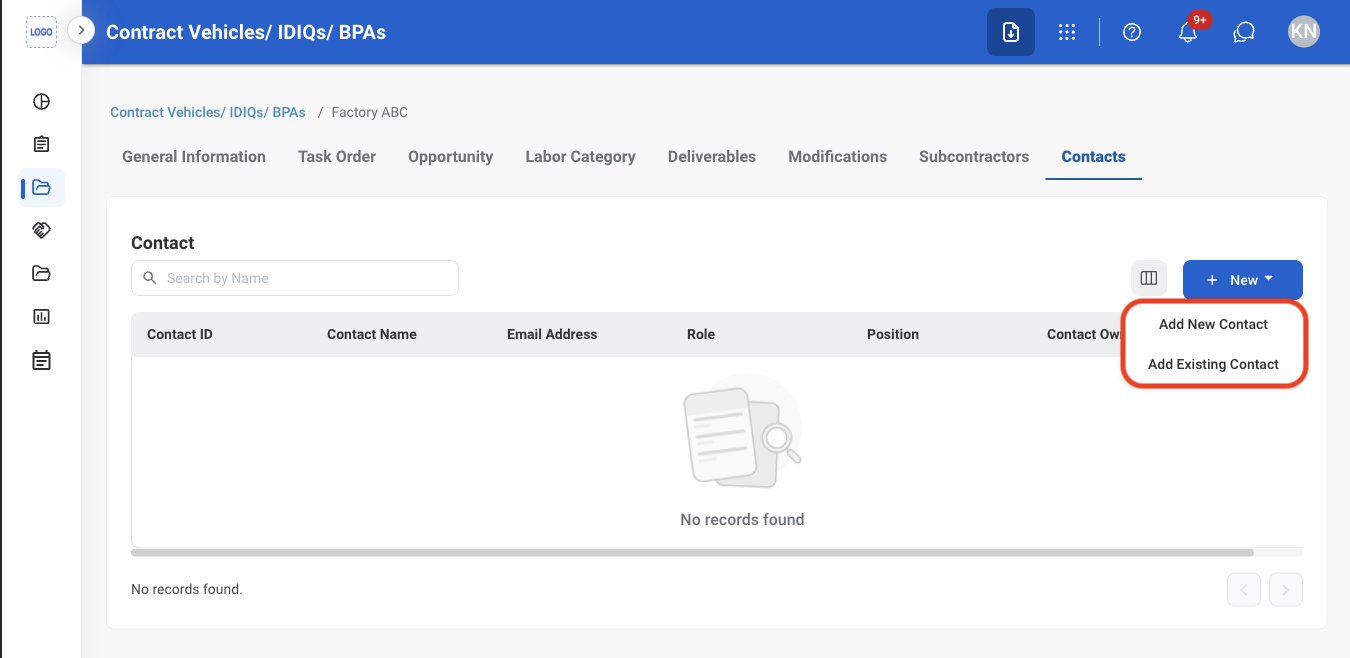
Task: Choose Add New Contact from menu
Action: click(x=1213, y=324)
